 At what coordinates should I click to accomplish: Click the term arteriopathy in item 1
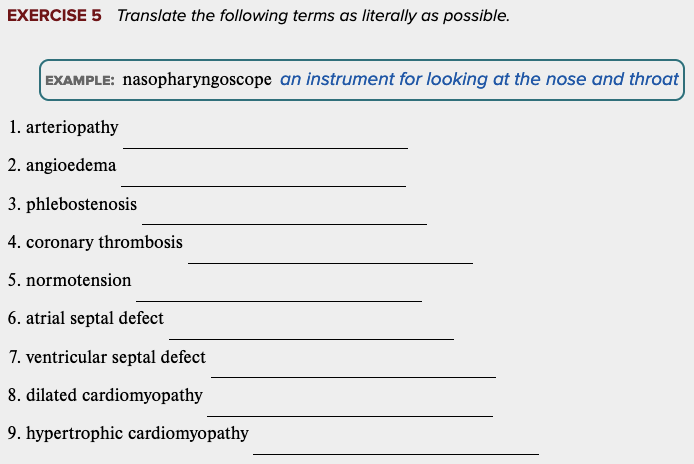point(72,128)
